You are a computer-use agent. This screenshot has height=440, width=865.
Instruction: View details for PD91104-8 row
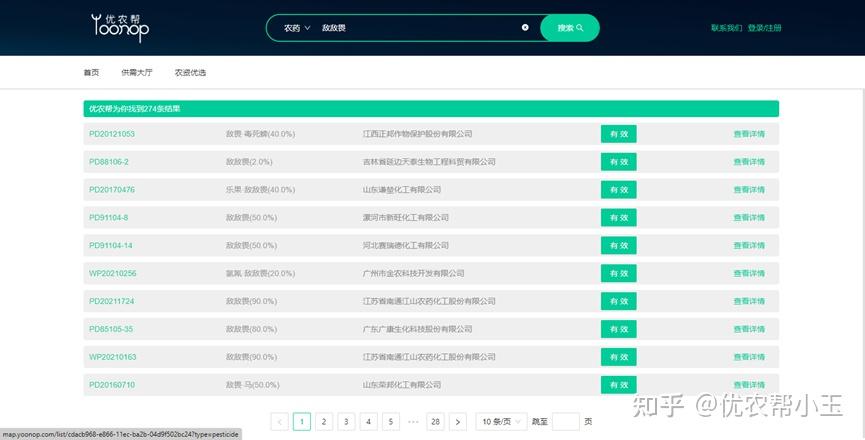pos(749,217)
